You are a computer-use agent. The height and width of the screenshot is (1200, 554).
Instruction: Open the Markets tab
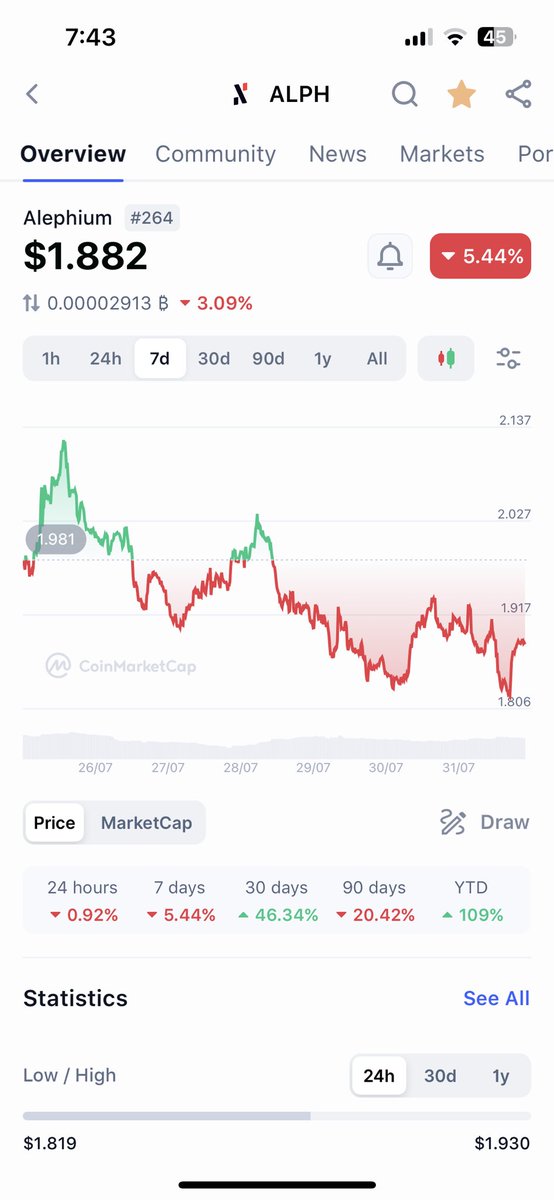[x=442, y=154]
